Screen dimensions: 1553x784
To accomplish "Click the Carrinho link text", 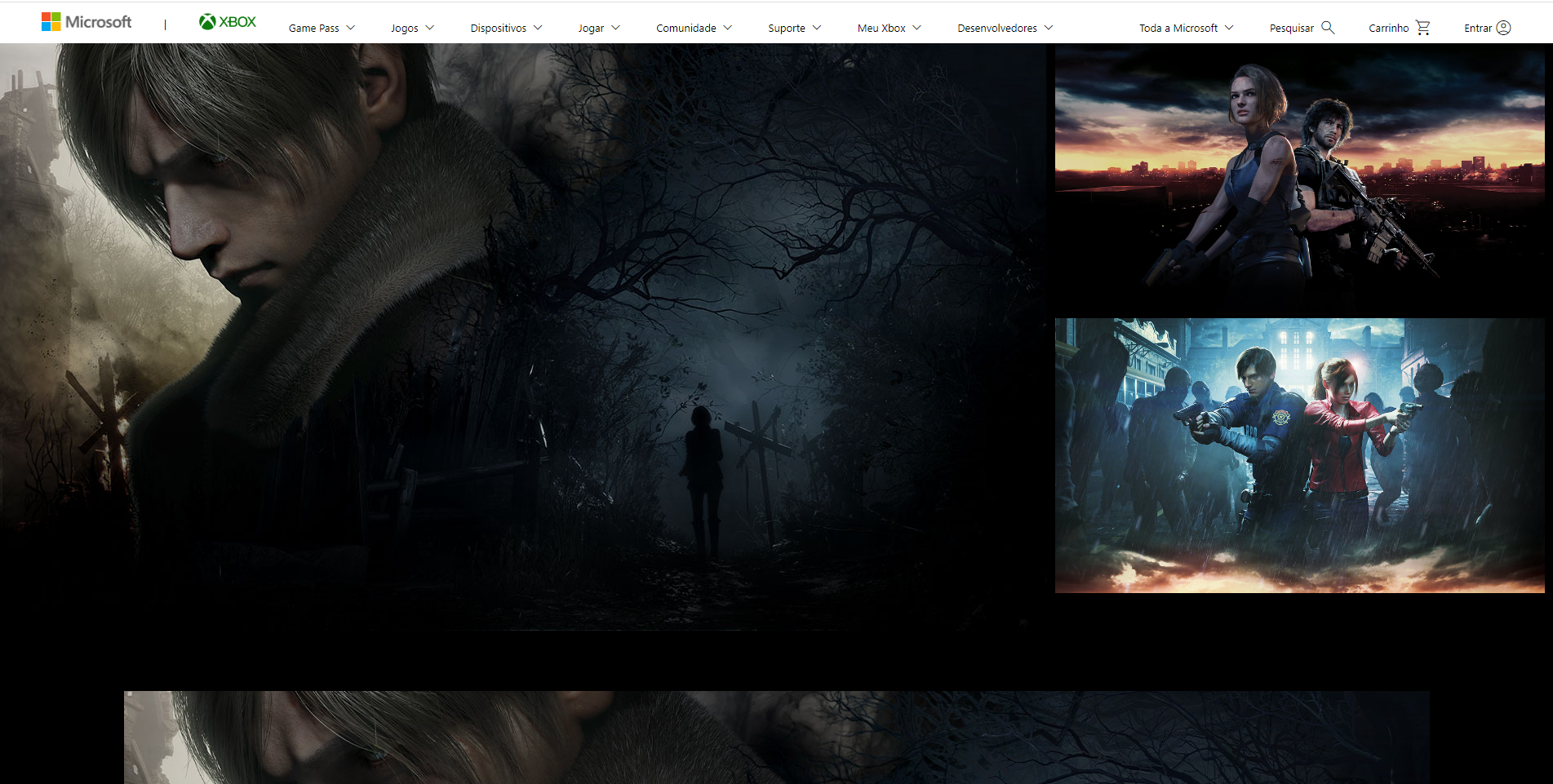I will (1388, 28).
